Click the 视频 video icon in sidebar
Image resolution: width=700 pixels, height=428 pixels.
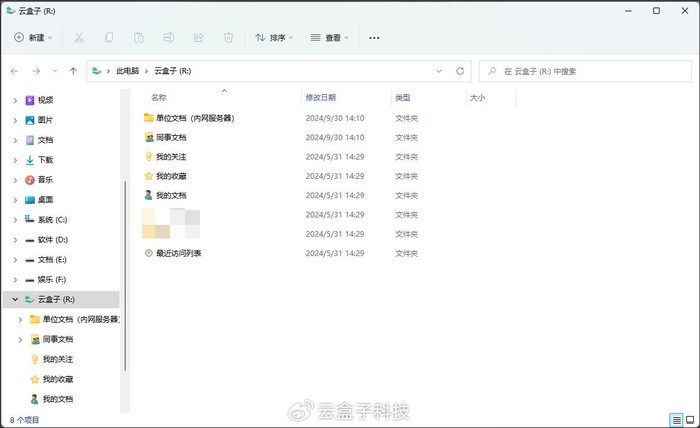point(29,100)
